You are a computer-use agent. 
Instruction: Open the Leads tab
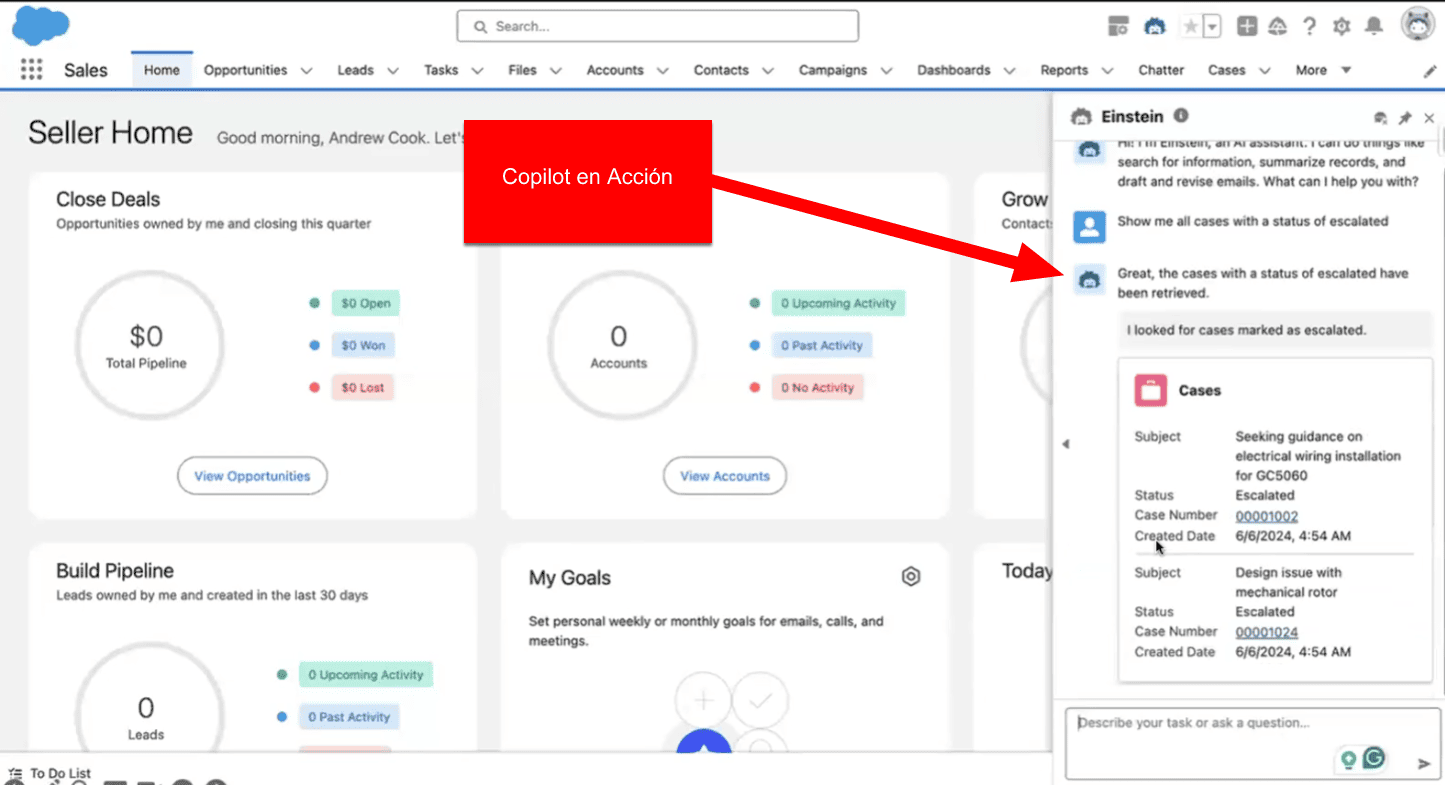pos(355,70)
